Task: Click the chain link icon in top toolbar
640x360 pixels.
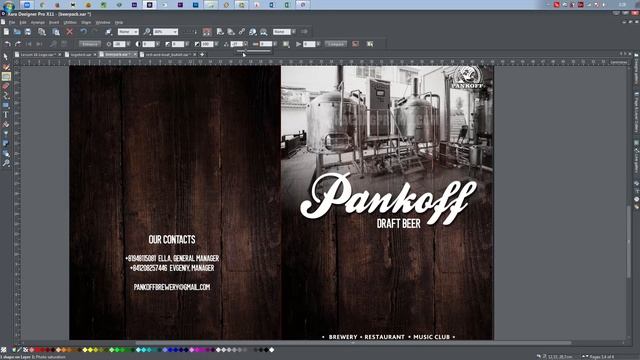Action: point(242,31)
